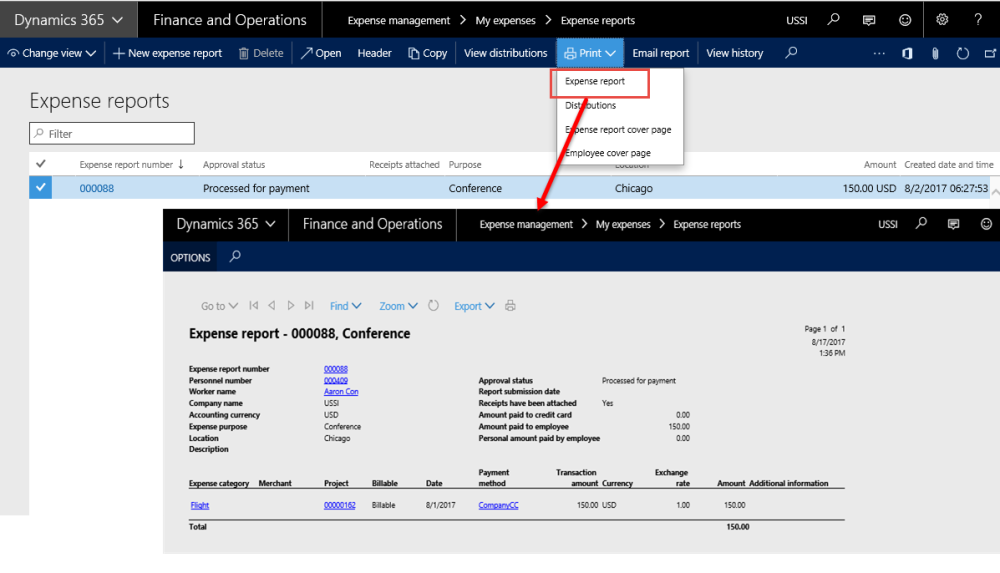Go to the first page of the report

254,306
